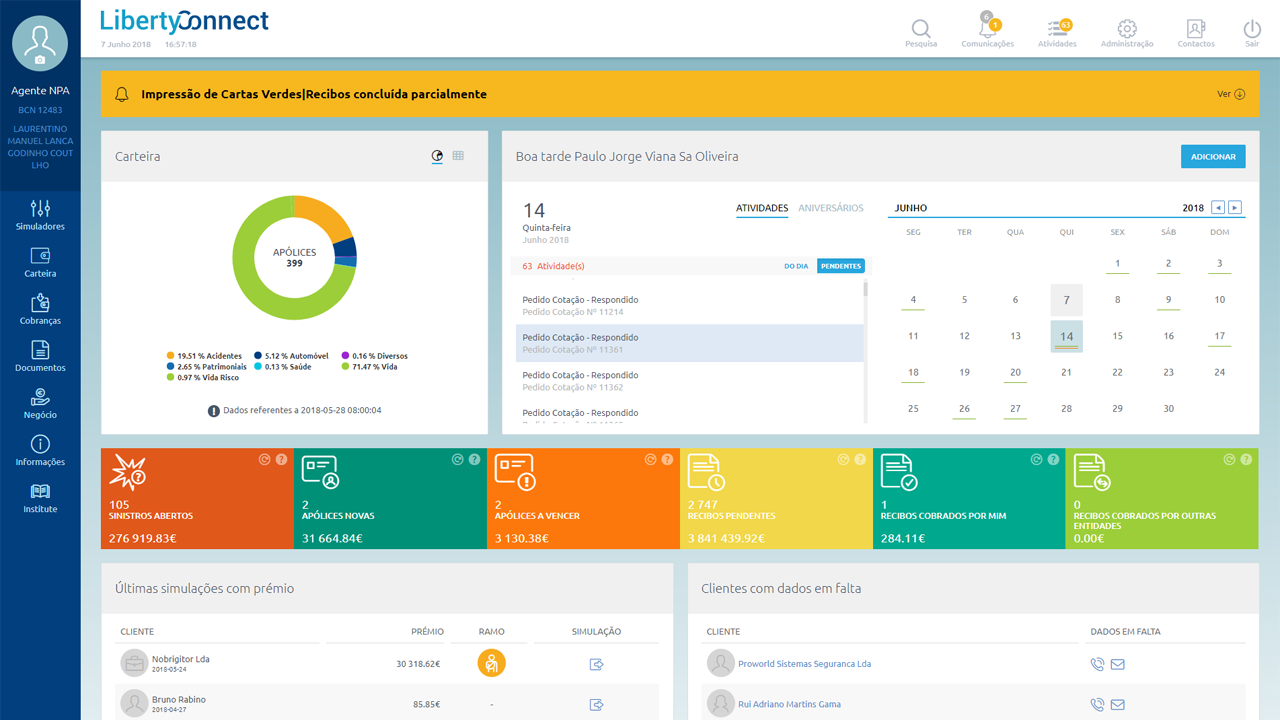The image size is (1280, 720).
Task: Select June 26 on the calendar
Action: [x=964, y=408]
